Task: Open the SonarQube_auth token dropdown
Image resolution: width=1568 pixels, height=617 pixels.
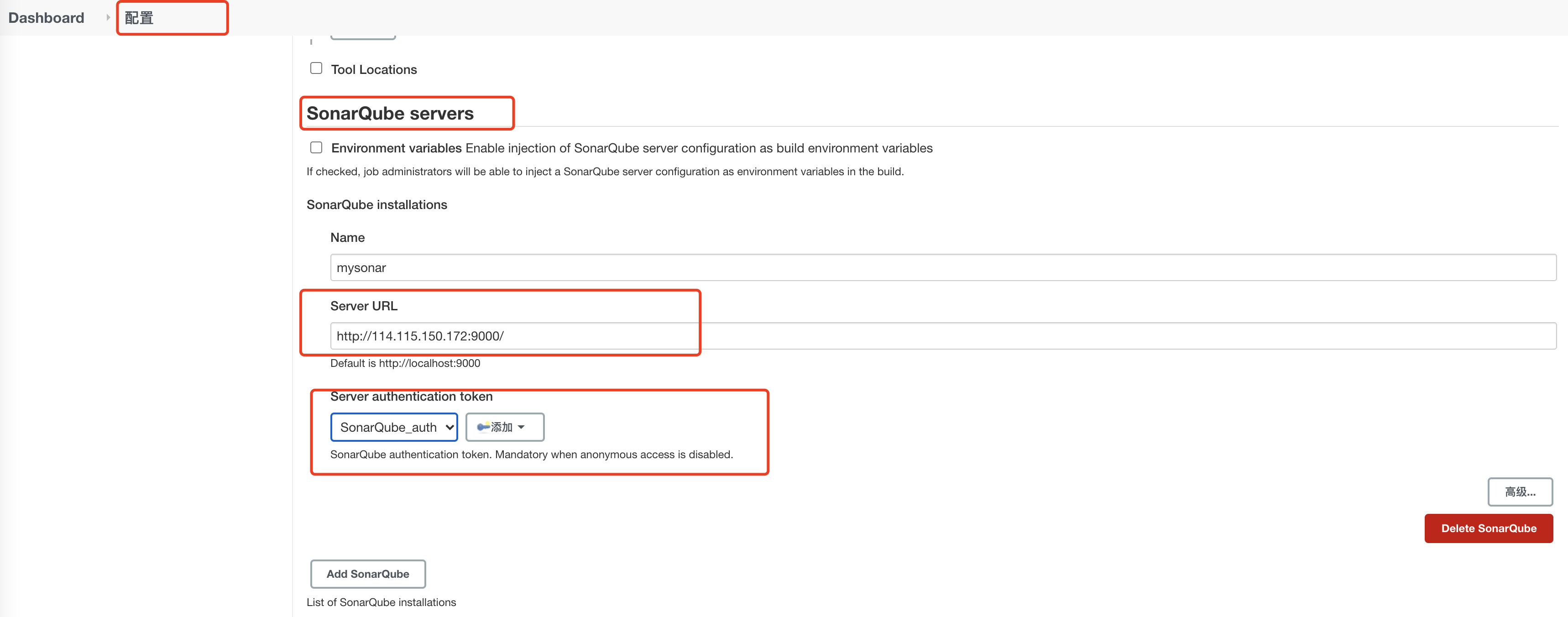Action: [x=394, y=427]
